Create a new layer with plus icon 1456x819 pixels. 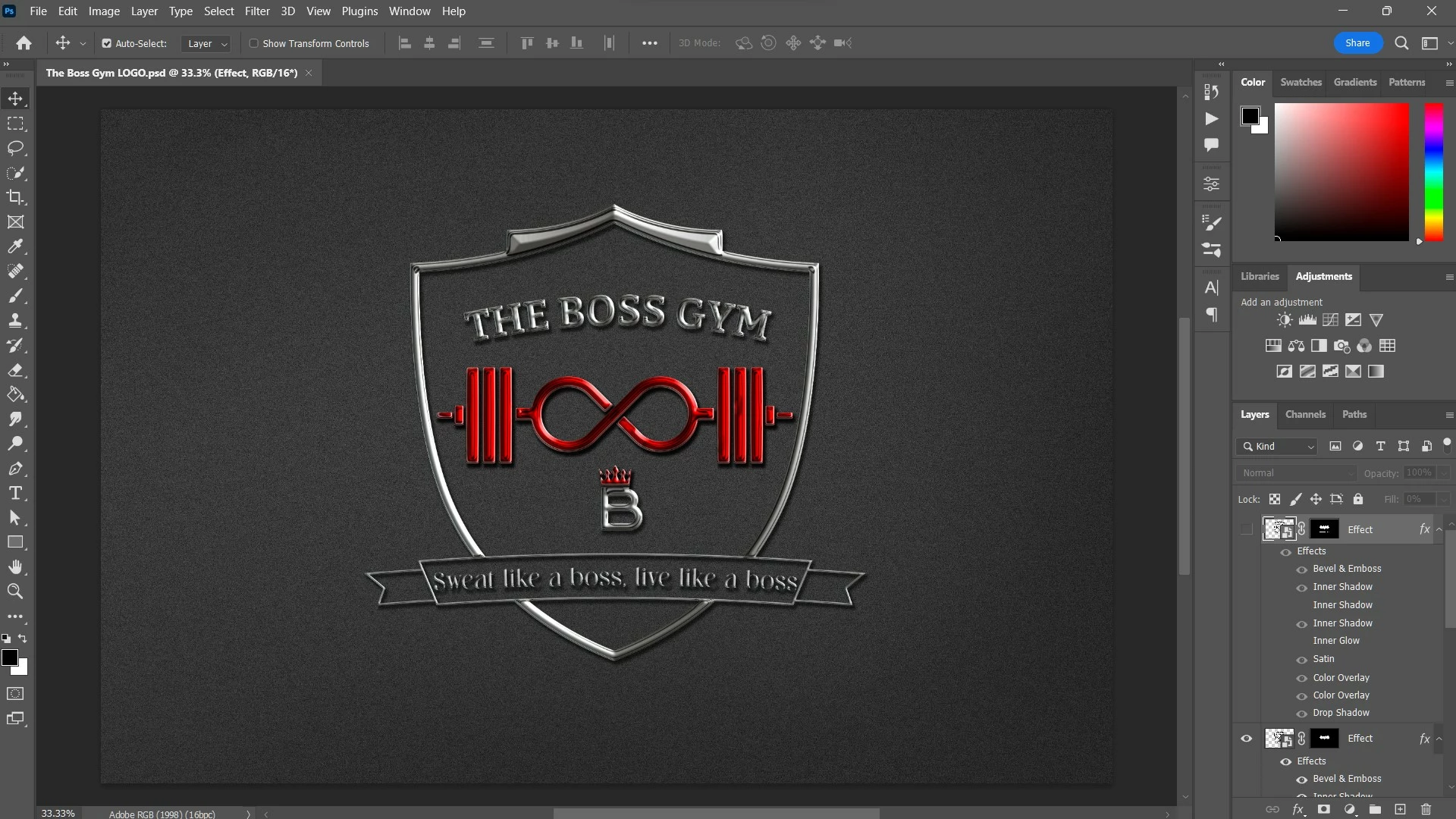tap(1400, 809)
